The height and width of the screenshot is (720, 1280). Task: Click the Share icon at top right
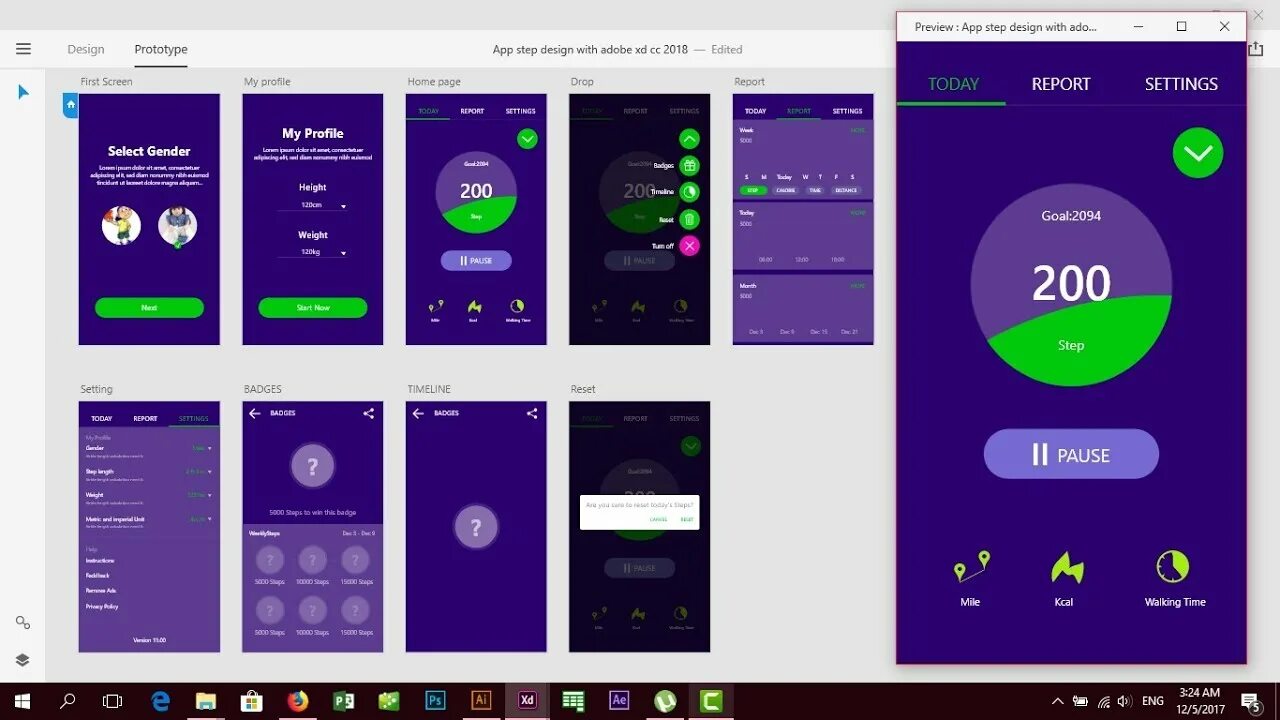(1256, 49)
